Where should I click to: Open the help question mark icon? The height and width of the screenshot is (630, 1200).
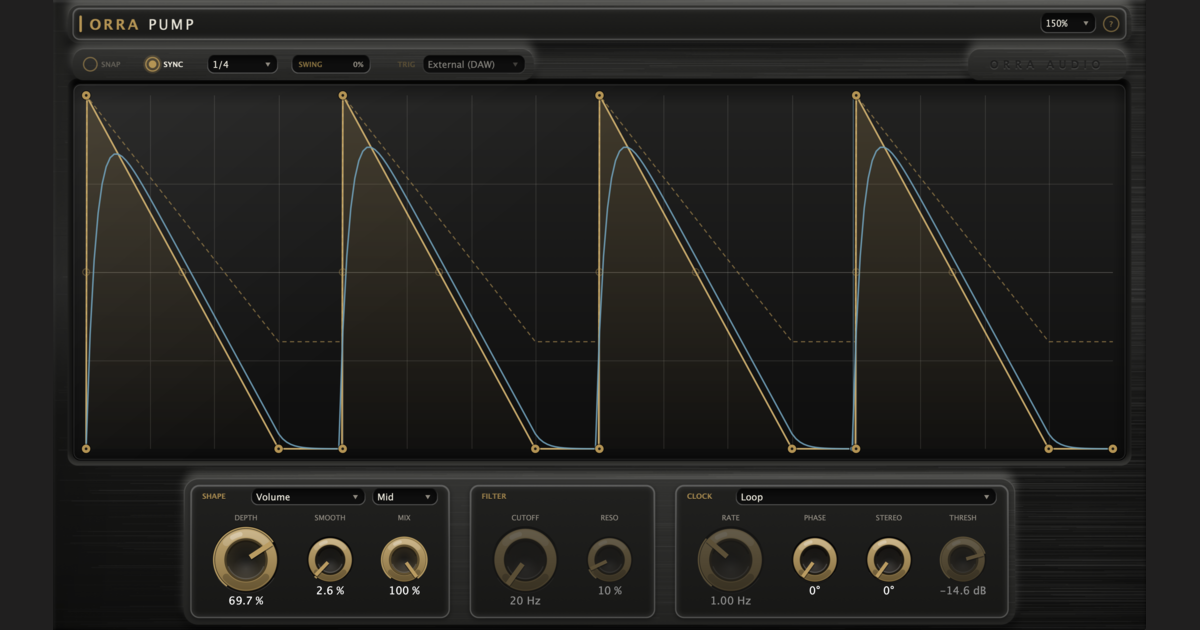[x=1111, y=24]
